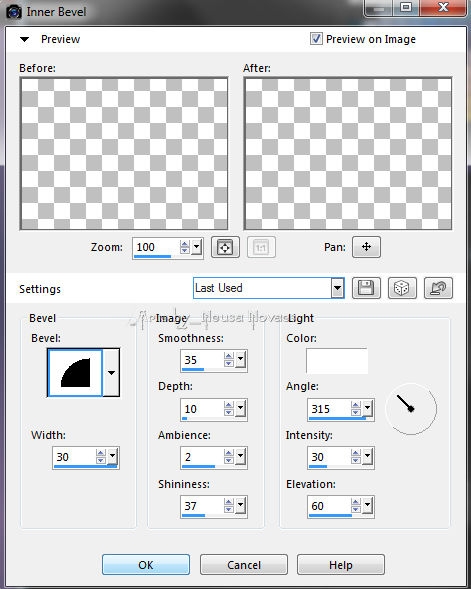Image resolution: width=471 pixels, height=589 pixels.
Task: Click the Depth value input field
Action: coord(202,408)
